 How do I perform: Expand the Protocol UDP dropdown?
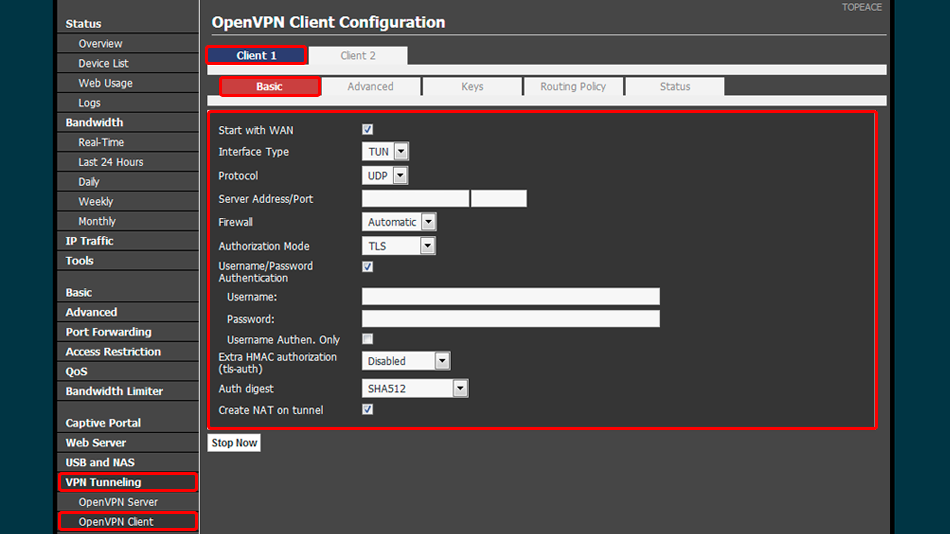point(385,176)
